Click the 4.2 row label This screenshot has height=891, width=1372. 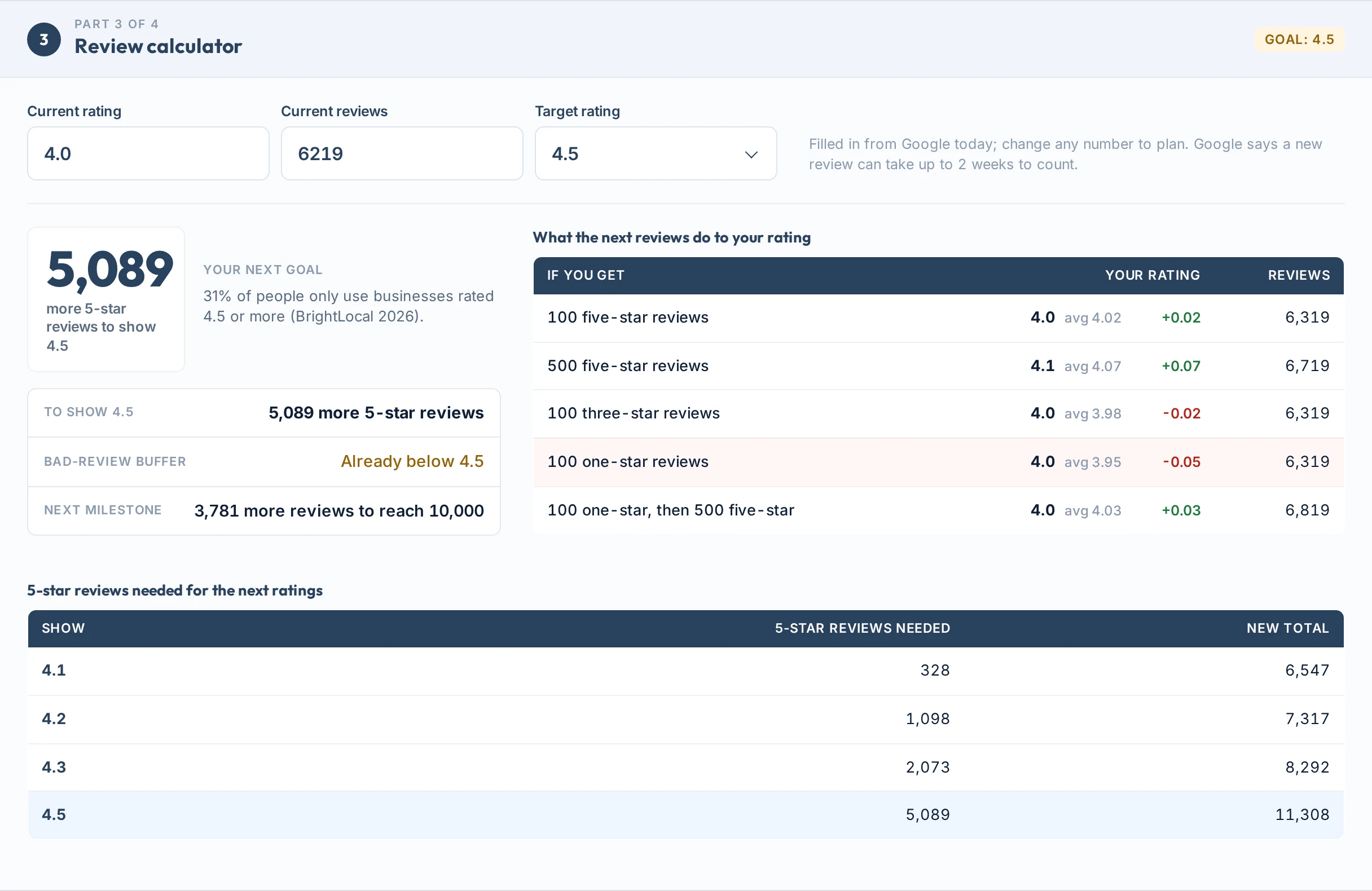(x=54, y=718)
